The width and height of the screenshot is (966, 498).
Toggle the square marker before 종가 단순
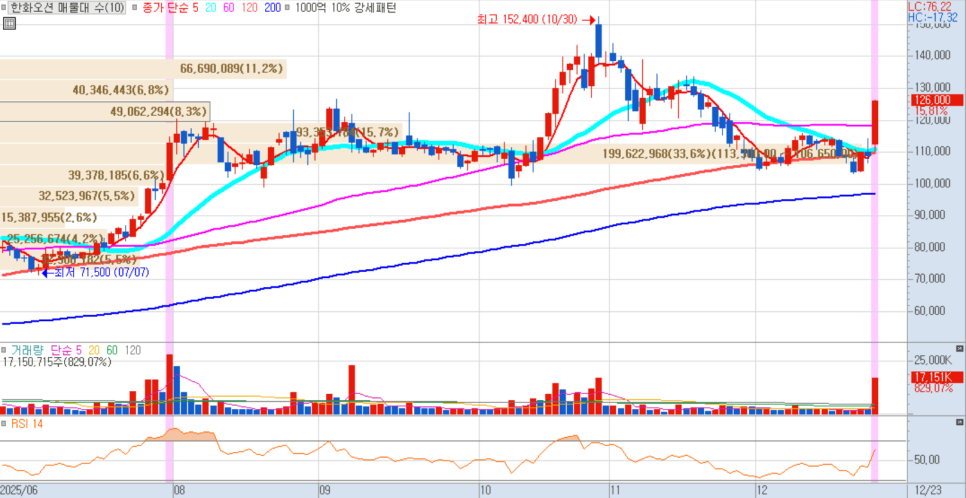click(135, 8)
